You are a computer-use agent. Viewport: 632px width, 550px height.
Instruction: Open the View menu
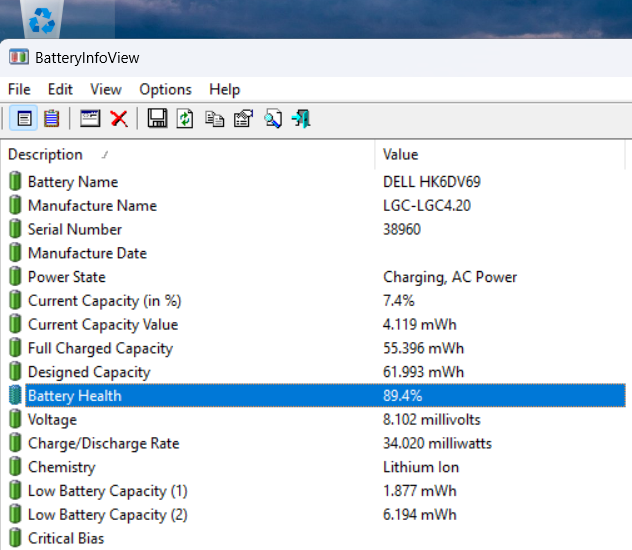click(x=106, y=89)
